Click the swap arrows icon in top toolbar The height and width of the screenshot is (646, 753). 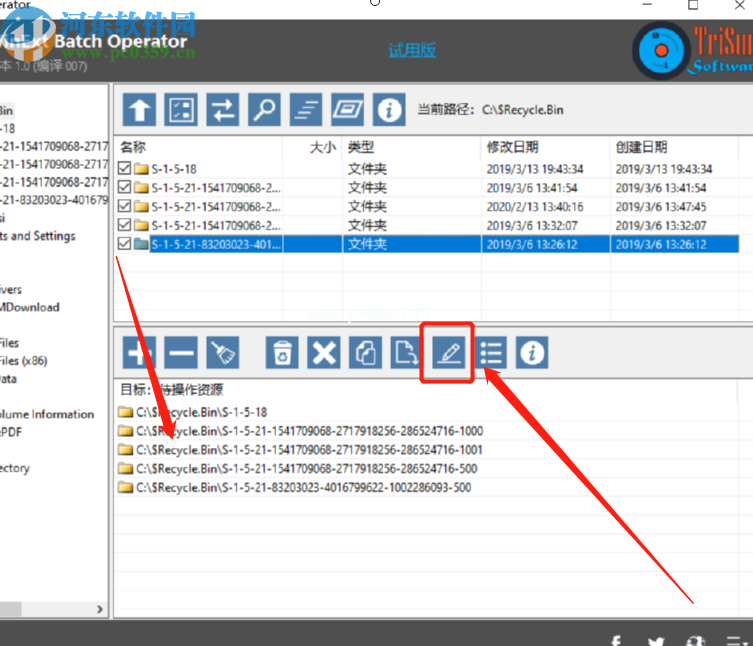(x=223, y=109)
